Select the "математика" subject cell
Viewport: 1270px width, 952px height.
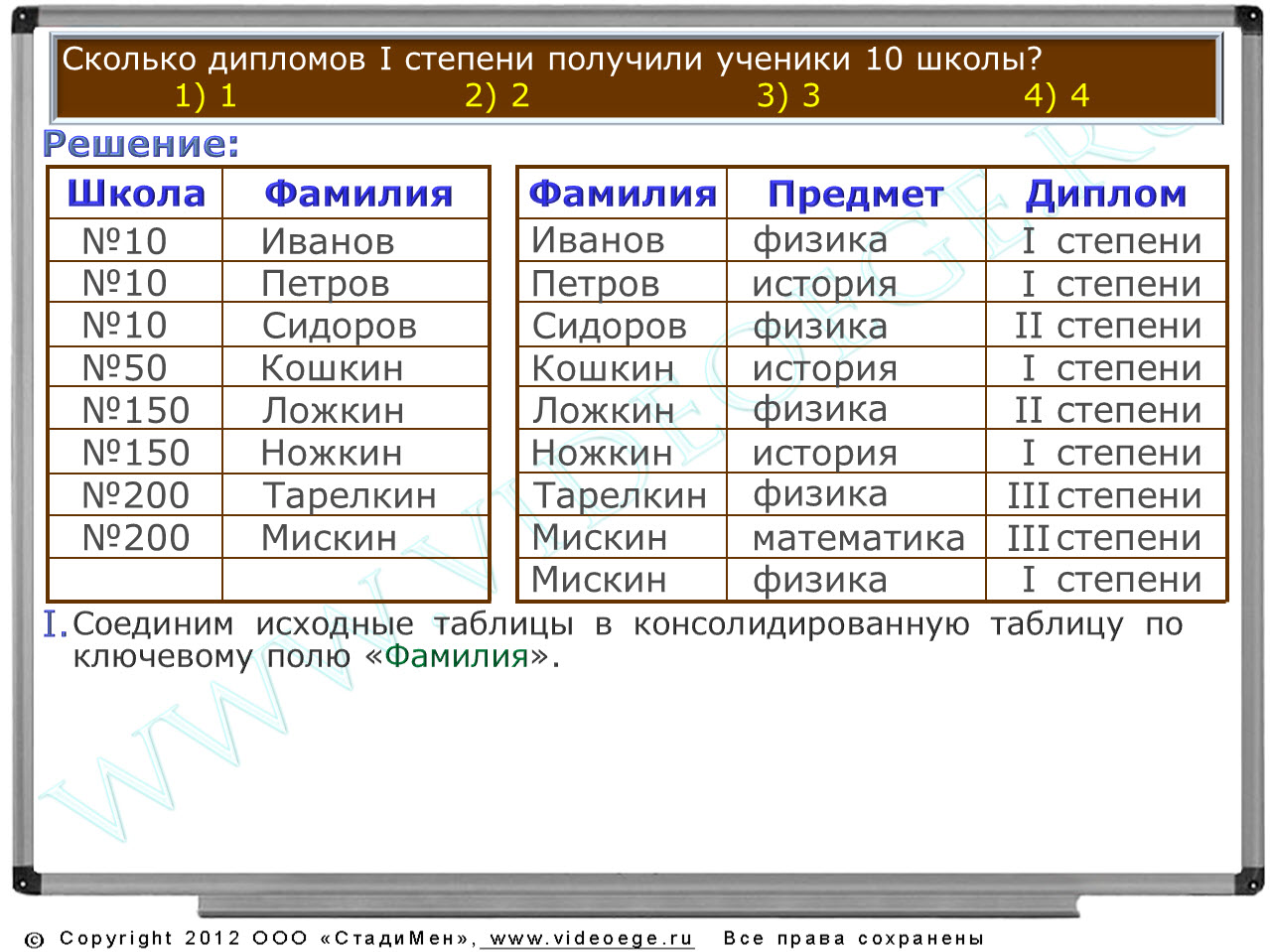point(859,539)
